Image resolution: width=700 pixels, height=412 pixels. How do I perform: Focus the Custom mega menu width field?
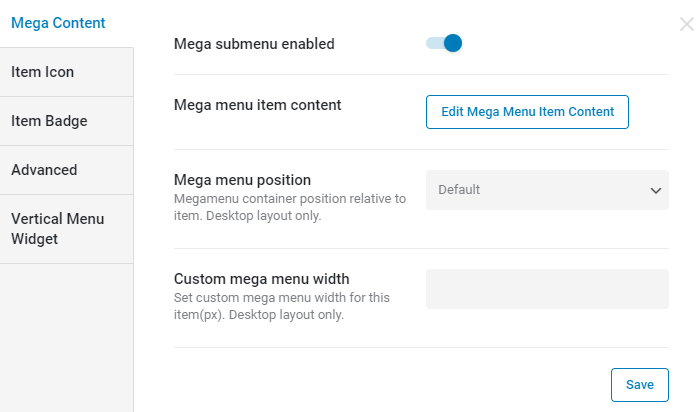pyautogui.click(x=547, y=289)
